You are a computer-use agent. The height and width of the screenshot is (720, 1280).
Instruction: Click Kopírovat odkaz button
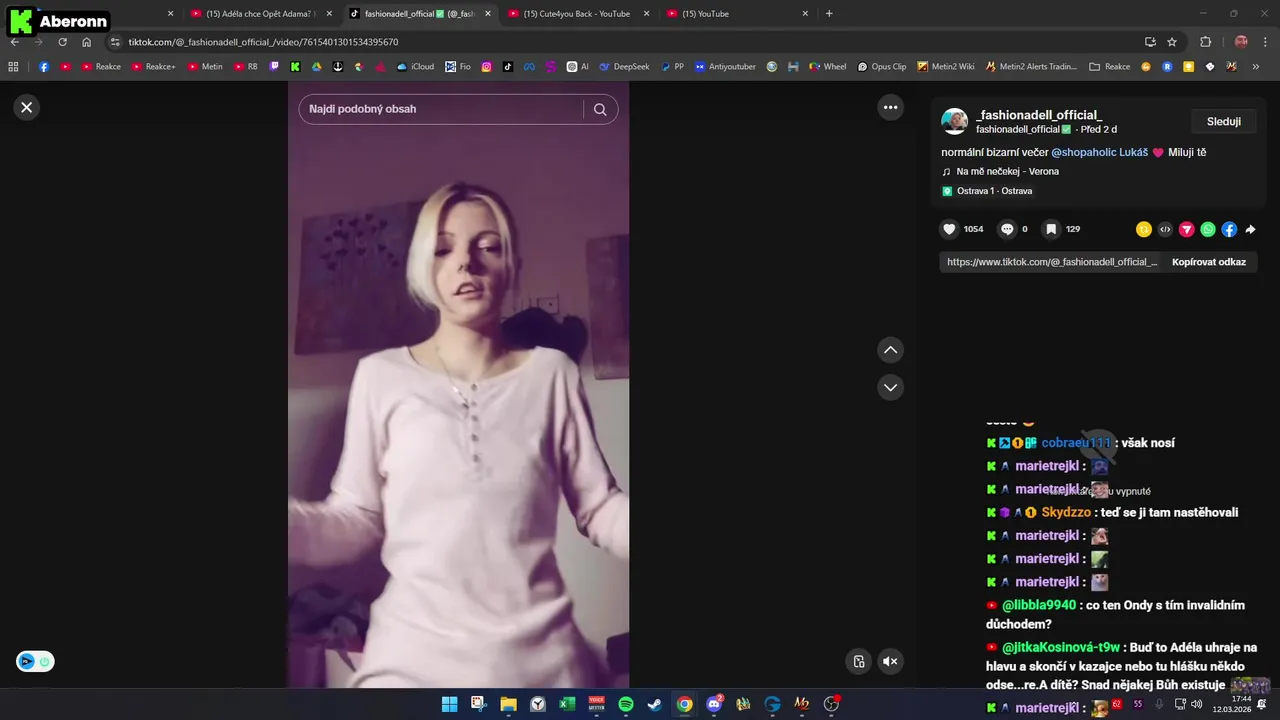click(x=1209, y=262)
